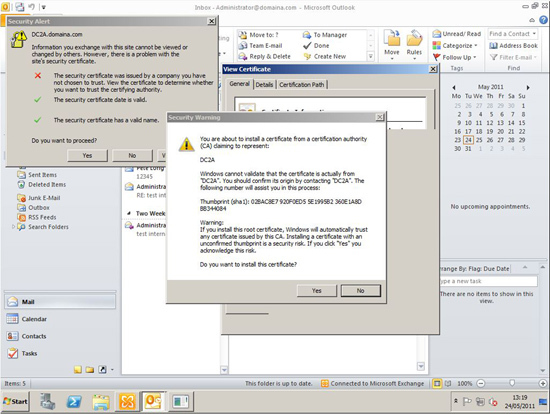Open PowerShell from the taskbar

click(74, 402)
